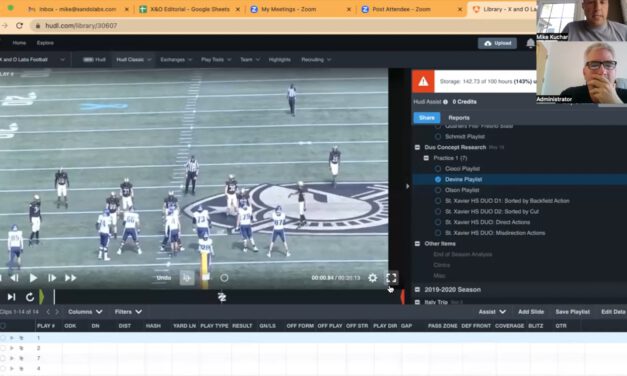Viewport: 627px width, 376px height.
Task: Open the Filters dropdown
Action: click(128, 312)
